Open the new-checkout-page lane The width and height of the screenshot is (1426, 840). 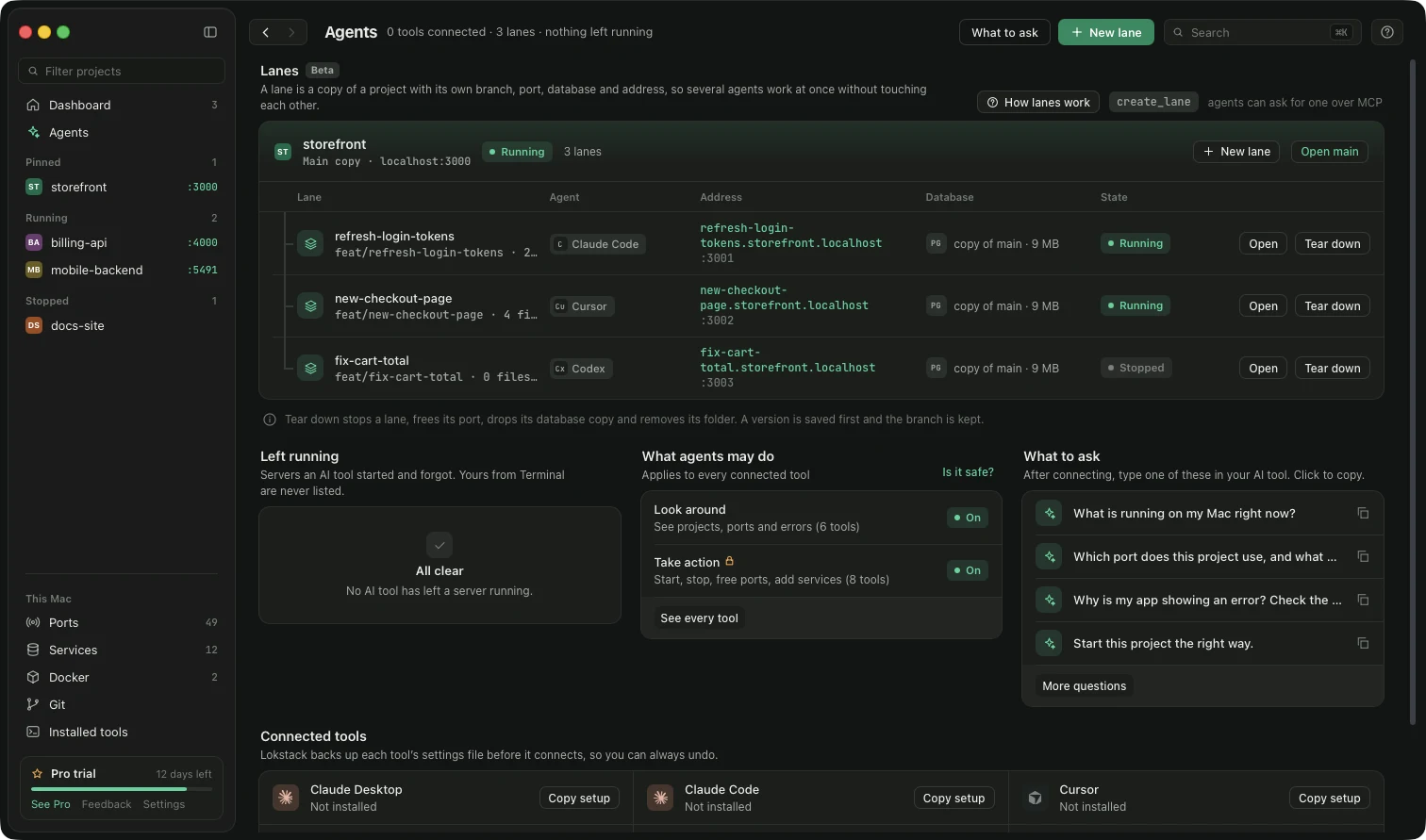(1263, 305)
